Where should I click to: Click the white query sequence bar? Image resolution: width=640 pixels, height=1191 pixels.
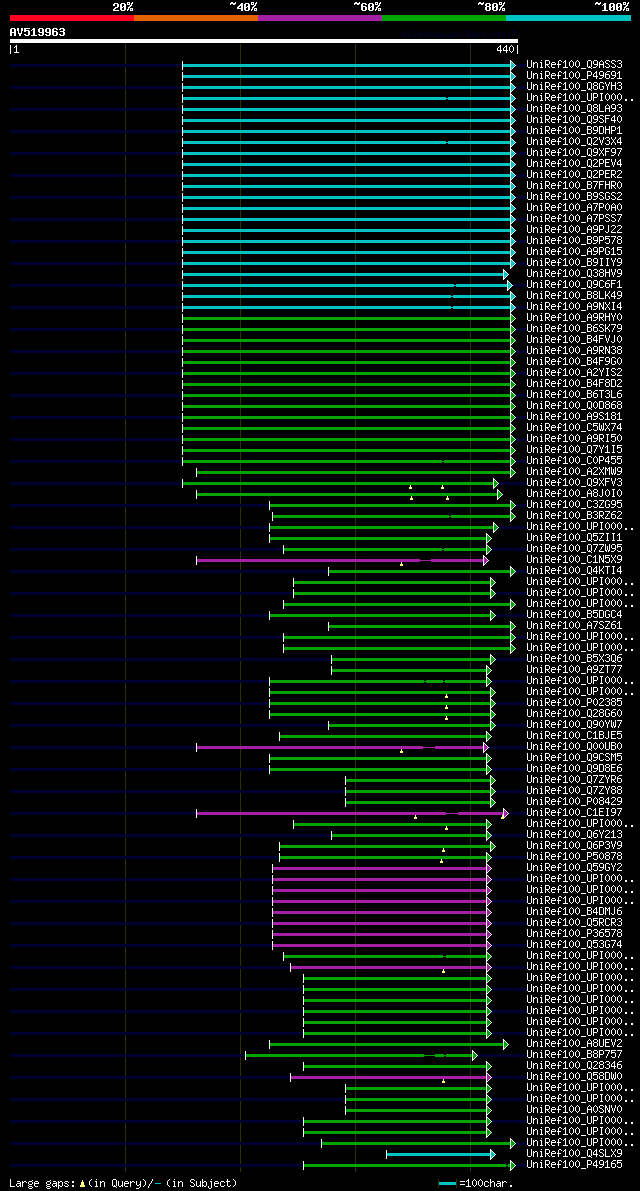tap(263, 41)
